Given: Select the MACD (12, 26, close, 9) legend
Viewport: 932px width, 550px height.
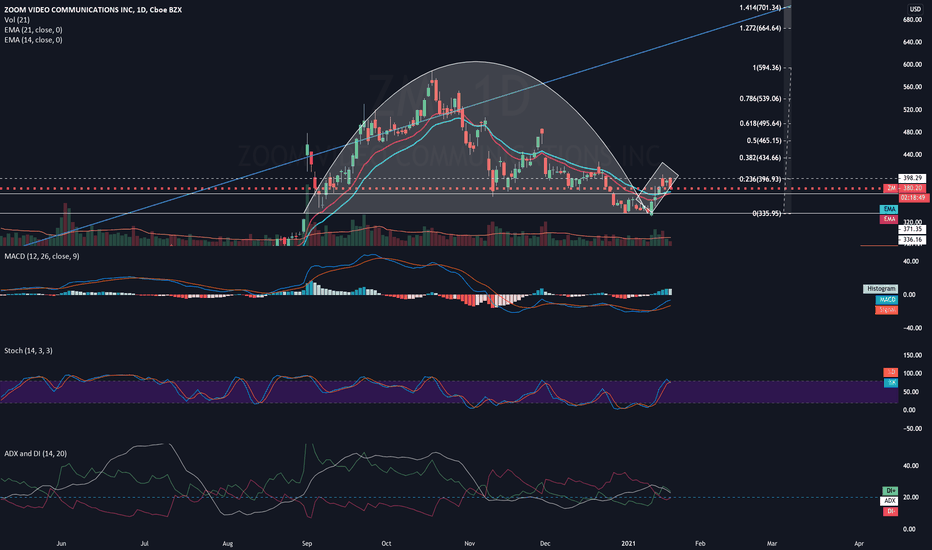Looking at the screenshot, I should tap(42, 256).
